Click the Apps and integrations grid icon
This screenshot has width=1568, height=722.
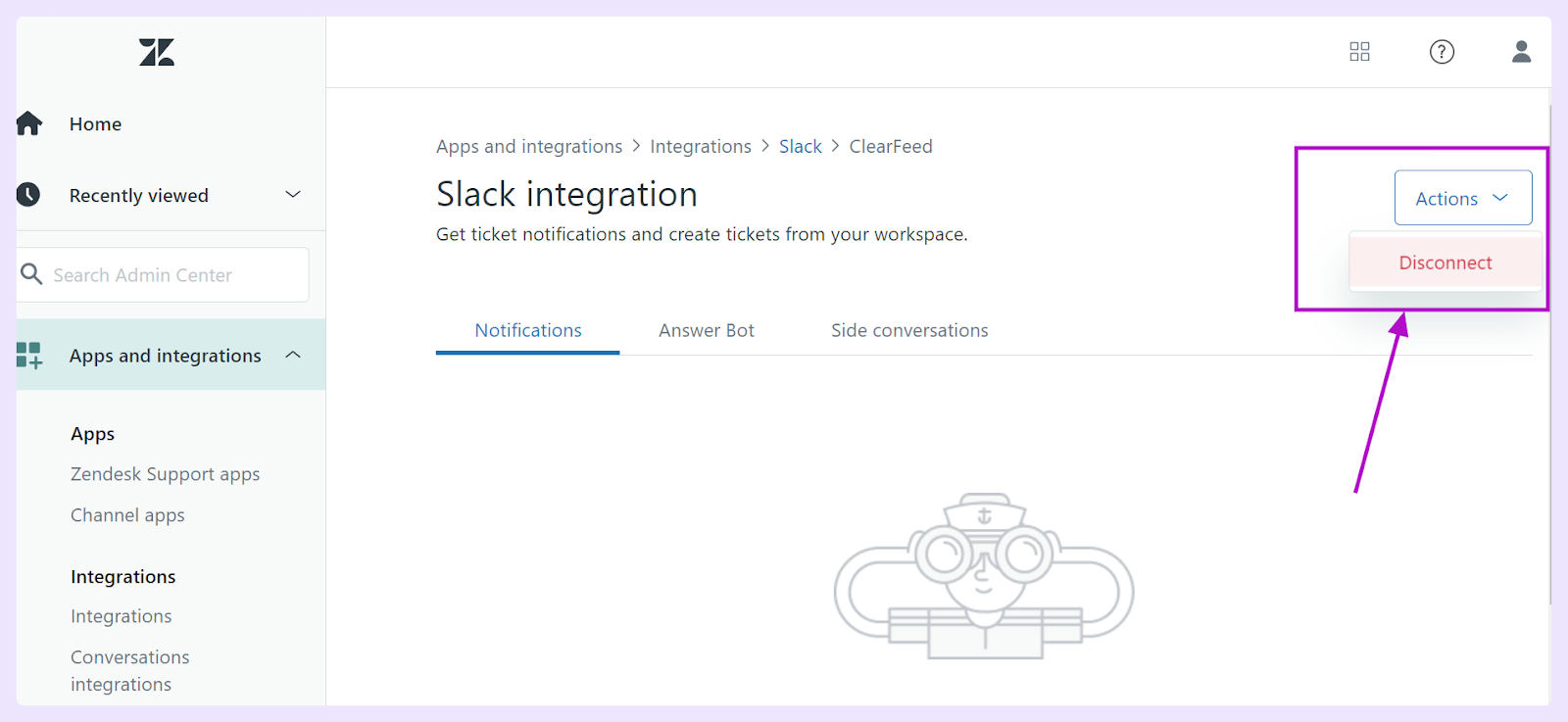tap(29, 355)
